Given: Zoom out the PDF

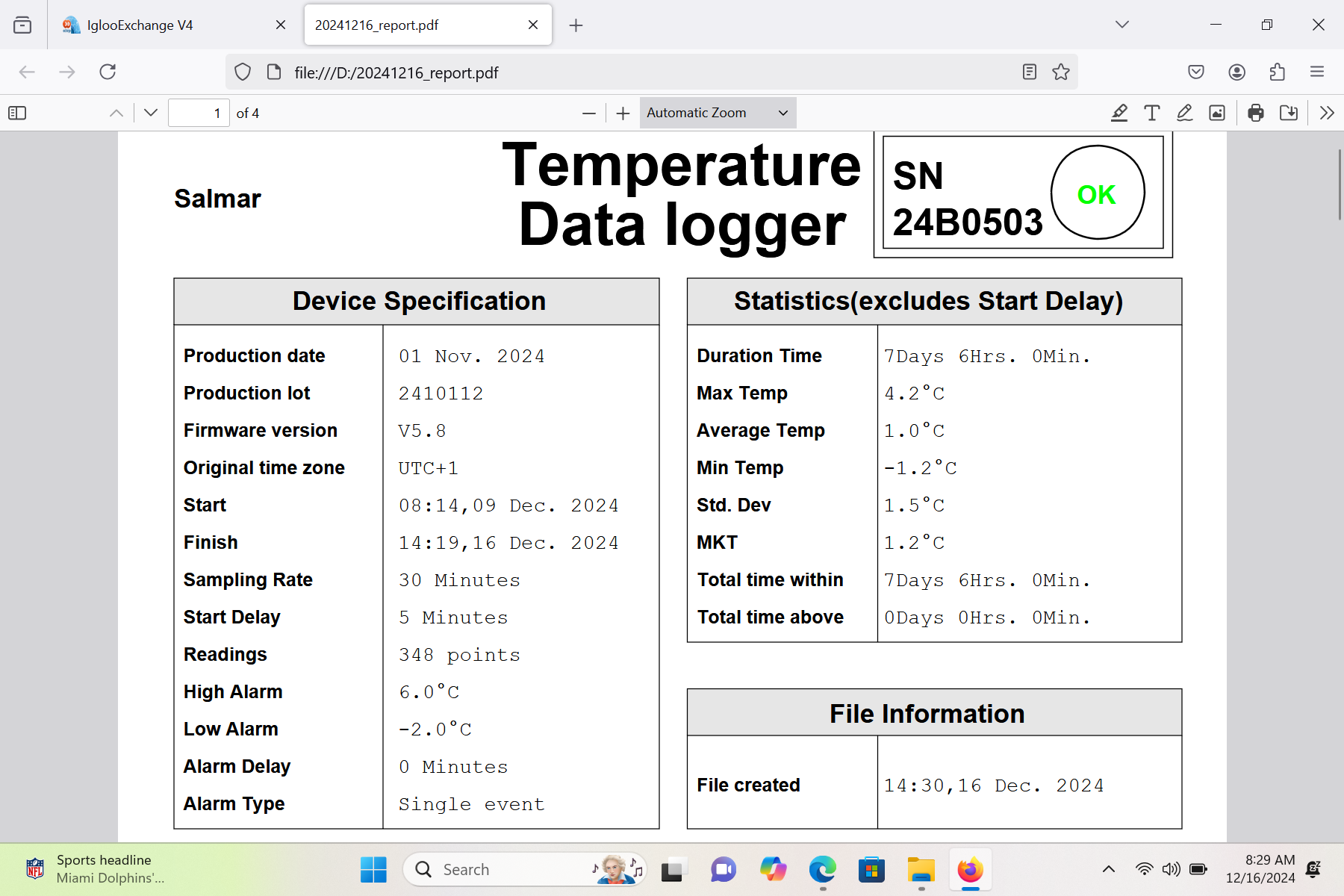Looking at the screenshot, I should tap(589, 113).
